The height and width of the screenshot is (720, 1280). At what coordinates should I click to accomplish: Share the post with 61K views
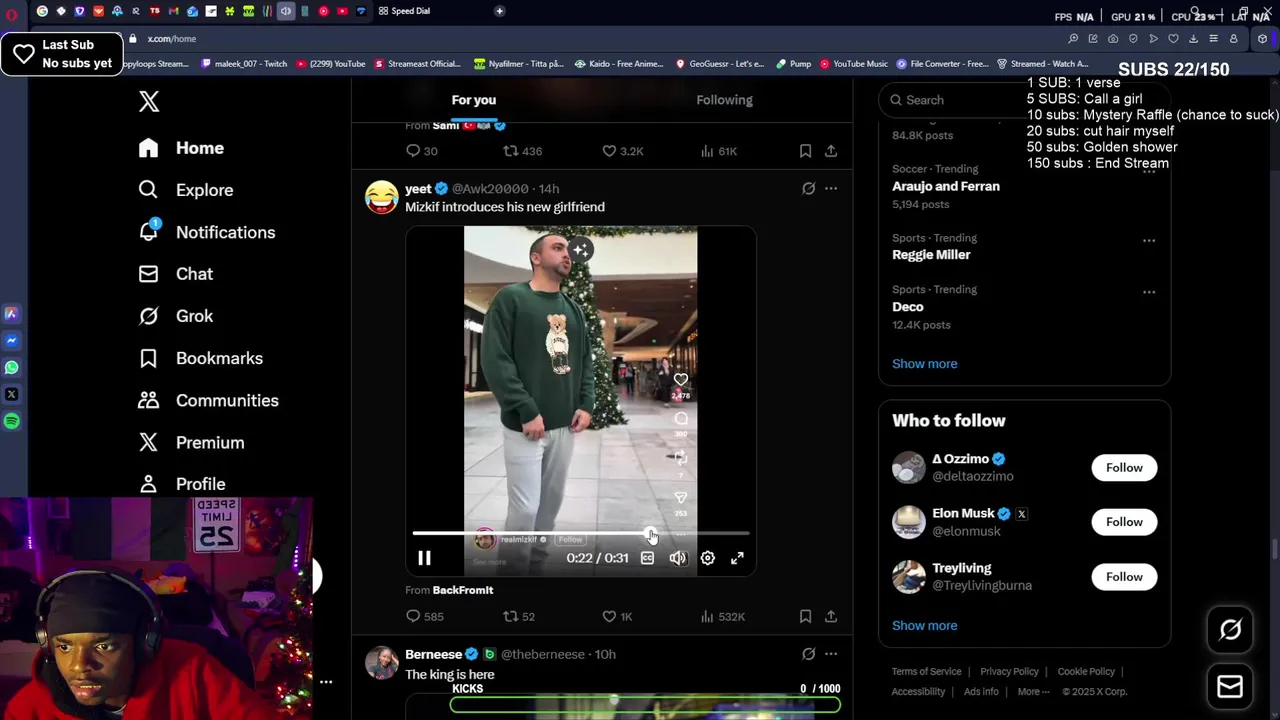[831, 151]
